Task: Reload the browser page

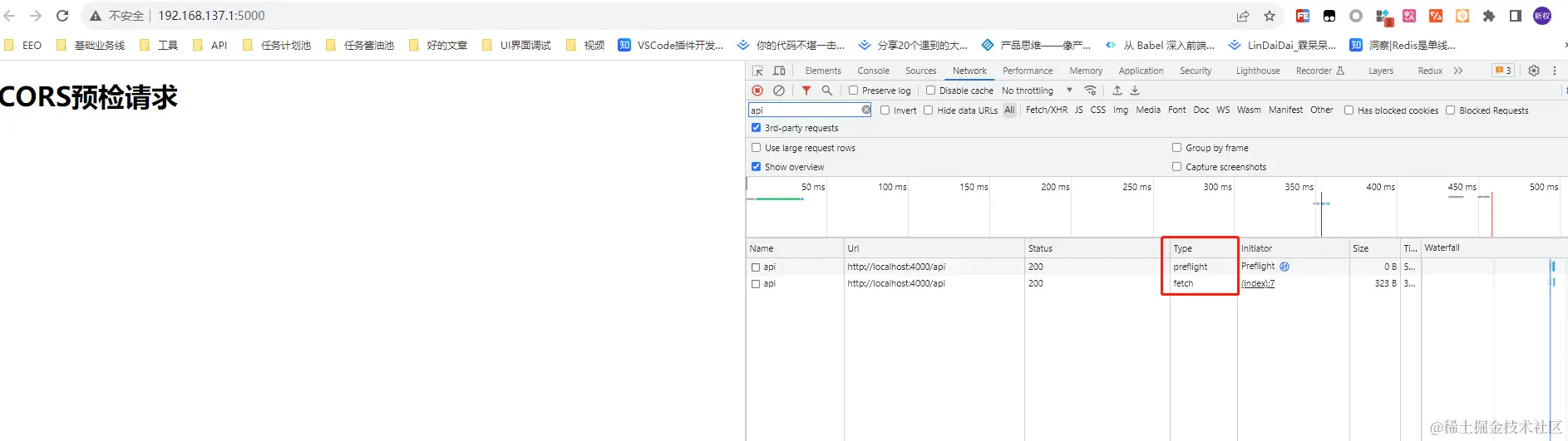Action: (62, 16)
